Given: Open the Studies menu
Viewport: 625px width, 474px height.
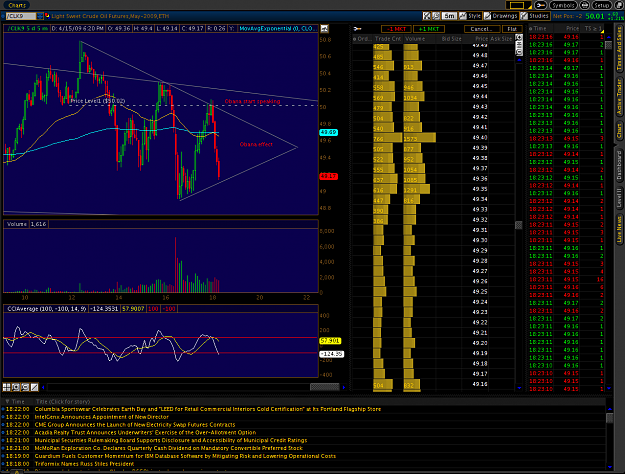Looking at the screenshot, I should tap(535, 16).
